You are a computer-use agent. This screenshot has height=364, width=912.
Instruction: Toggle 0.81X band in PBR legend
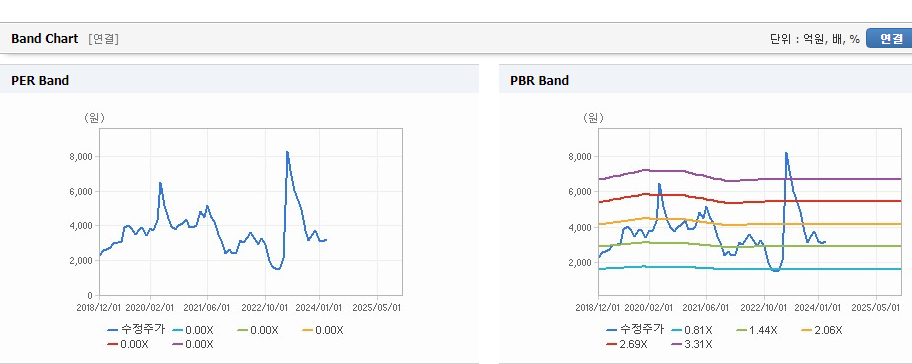coord(692,330)
